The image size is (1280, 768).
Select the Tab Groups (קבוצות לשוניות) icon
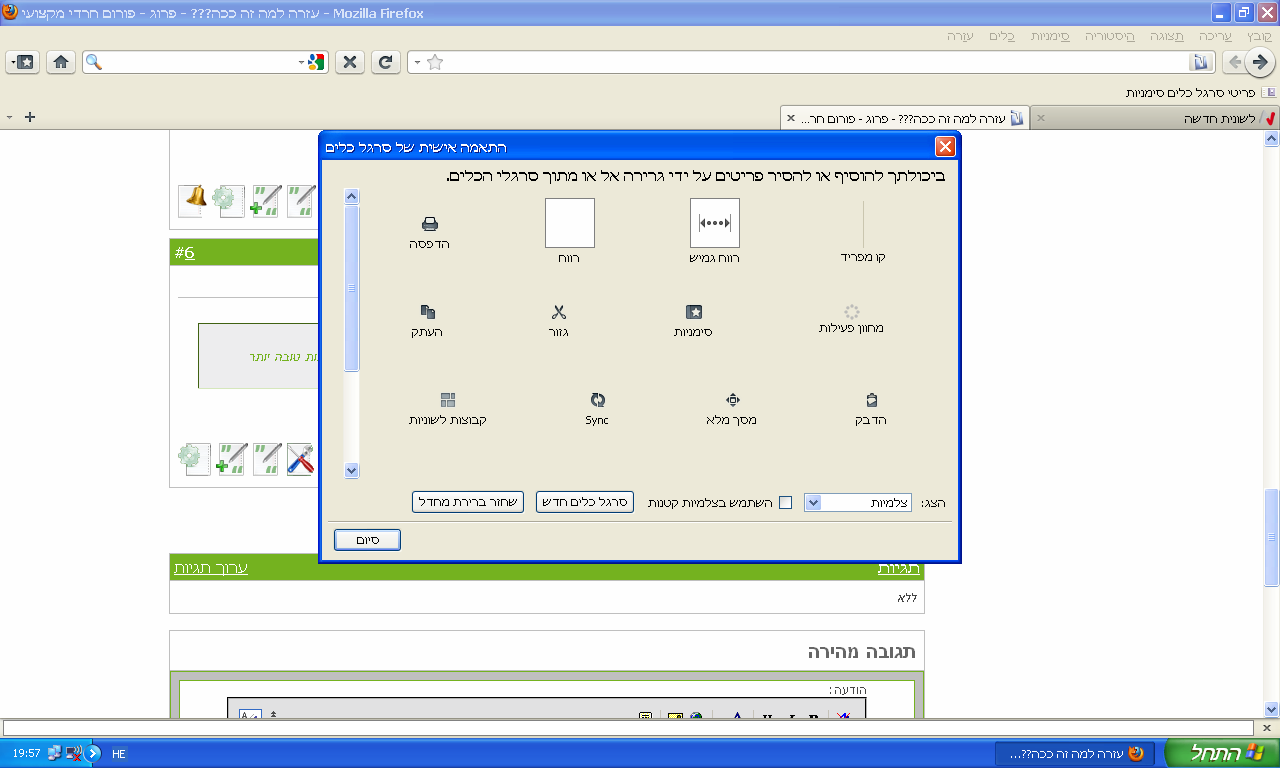(x=448, y=400)
